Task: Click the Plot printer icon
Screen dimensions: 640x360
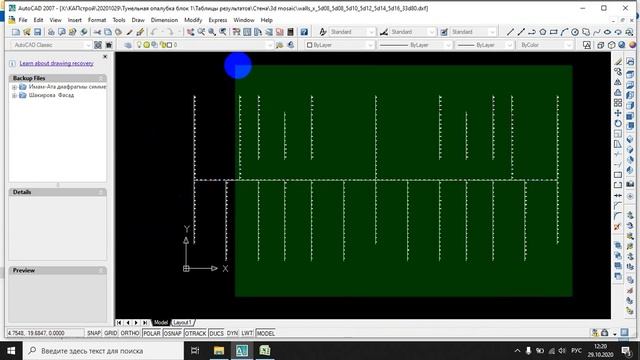Action: (51, 32)
